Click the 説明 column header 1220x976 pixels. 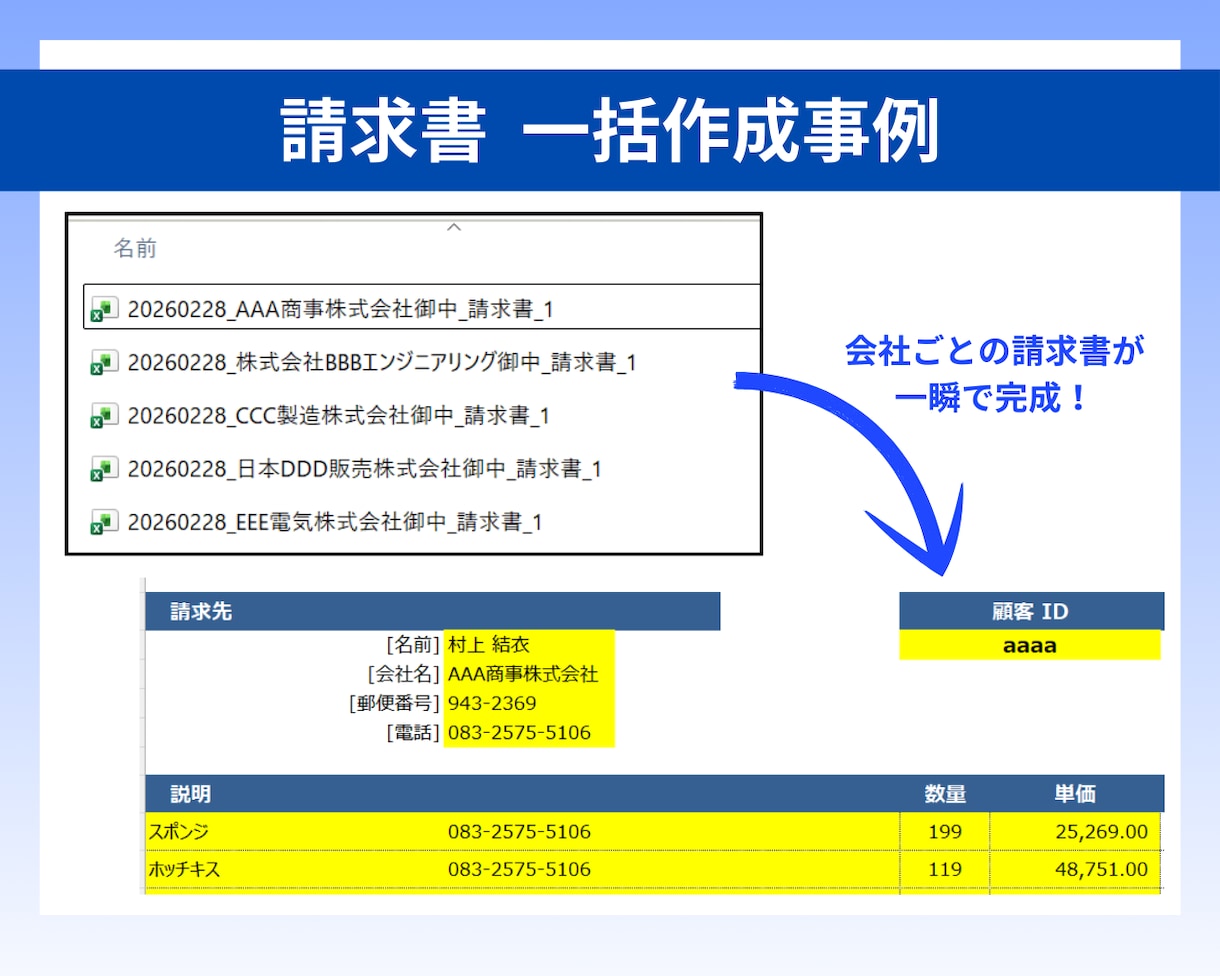point(190,794)
